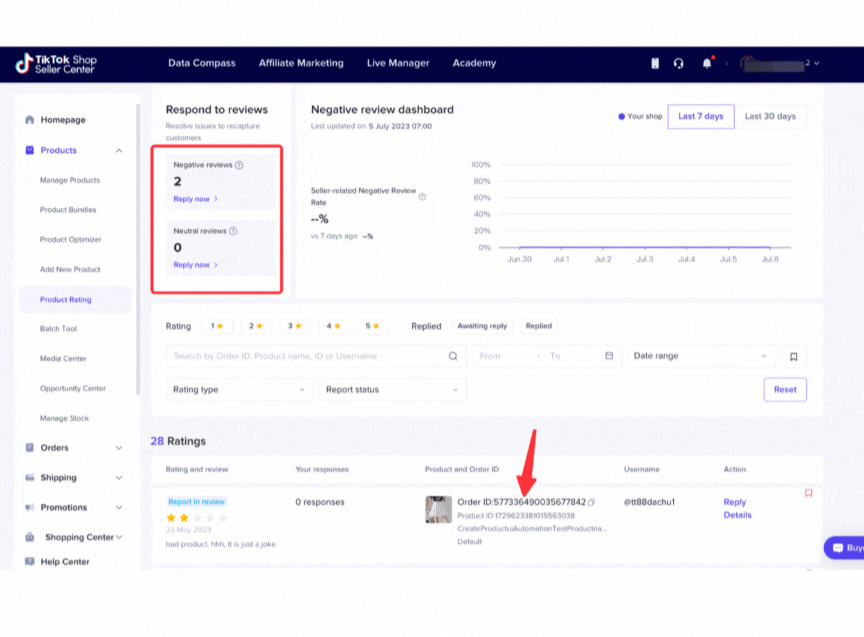Viewport: 864px width, 637px height.
Task: Click Reply now under Negative reviews
Action: point(195,199)
